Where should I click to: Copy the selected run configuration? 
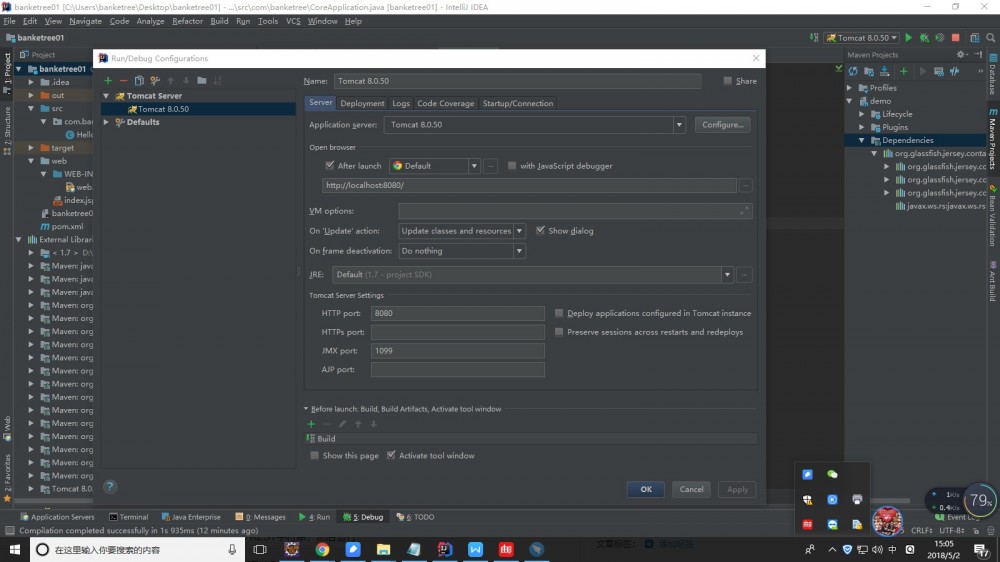[x=139, y=80]
